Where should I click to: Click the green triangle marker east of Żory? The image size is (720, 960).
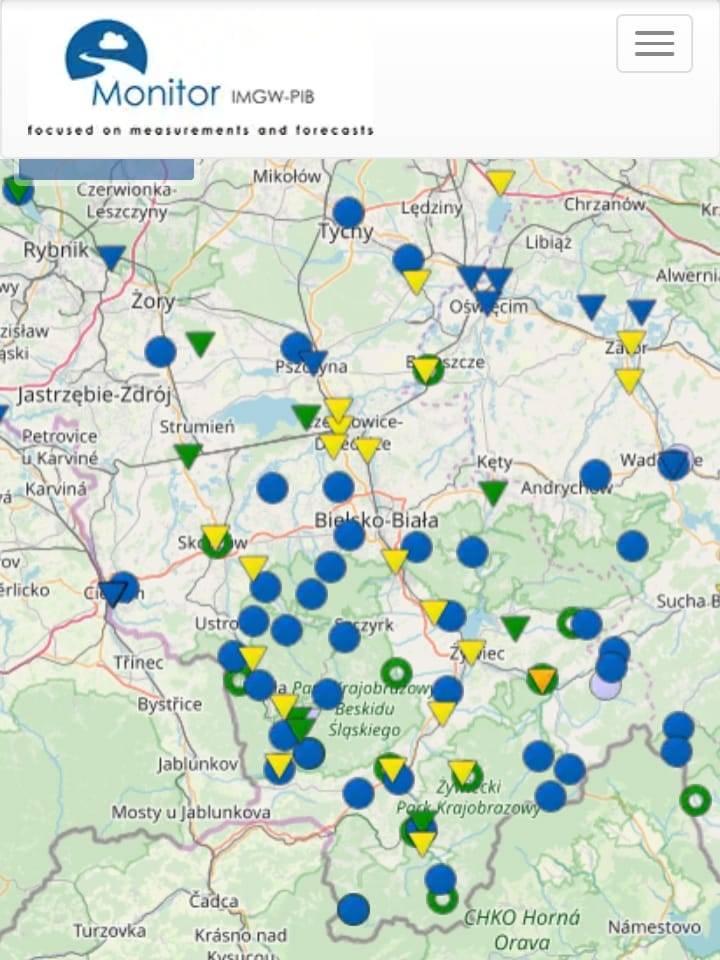tap(200, 343)
